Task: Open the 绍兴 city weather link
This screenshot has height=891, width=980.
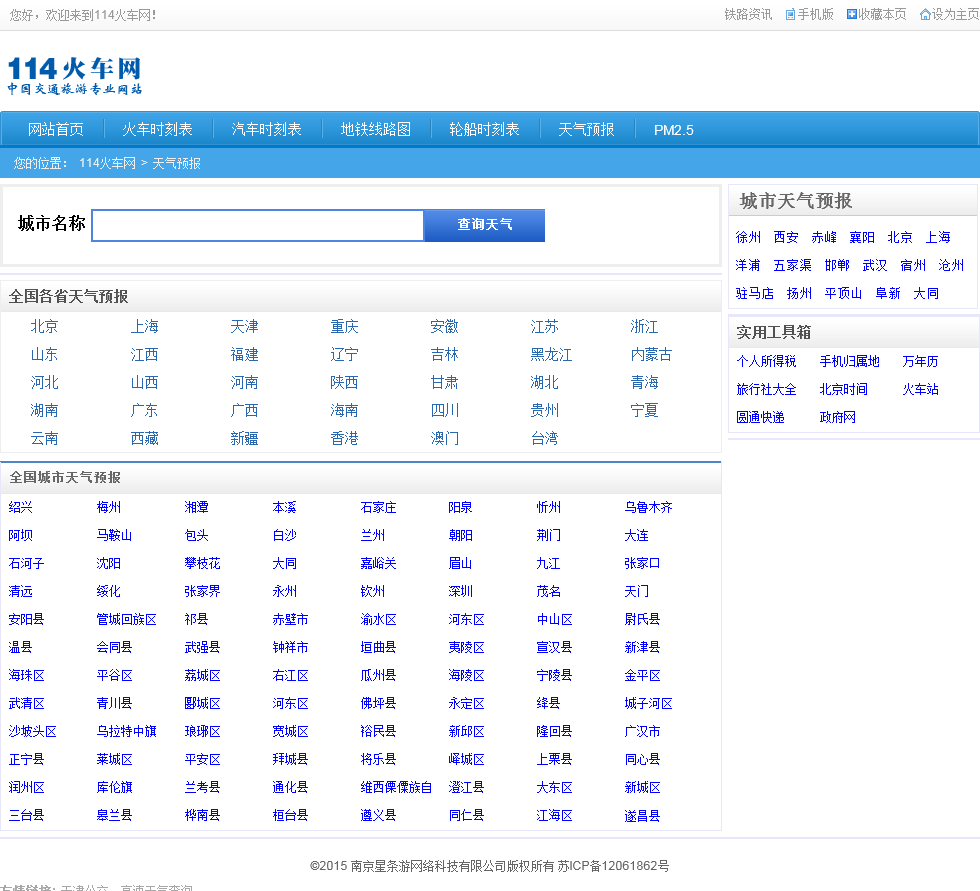Action: click(x=20, y=507)
